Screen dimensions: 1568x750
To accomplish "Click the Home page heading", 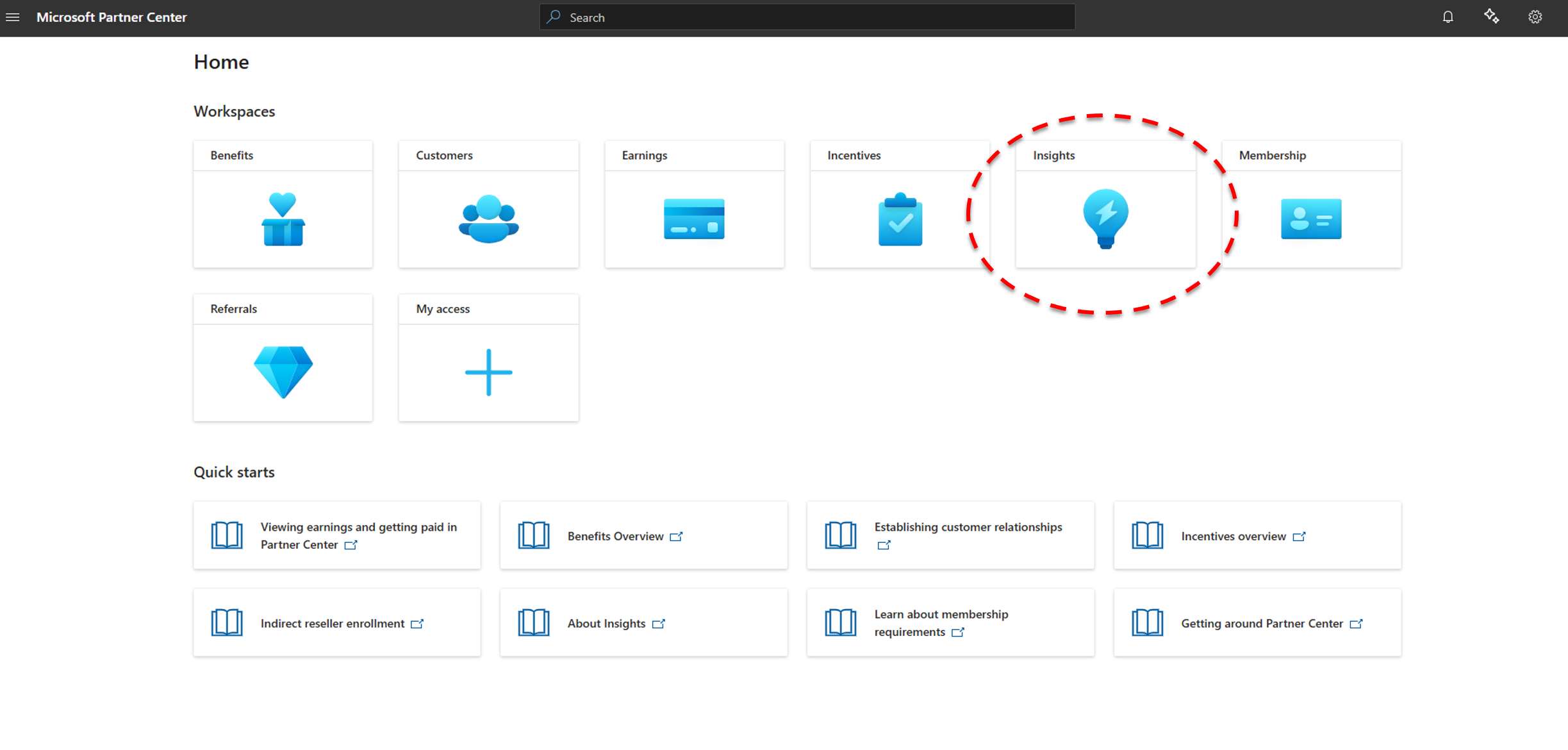I will (x=221, y=62).
